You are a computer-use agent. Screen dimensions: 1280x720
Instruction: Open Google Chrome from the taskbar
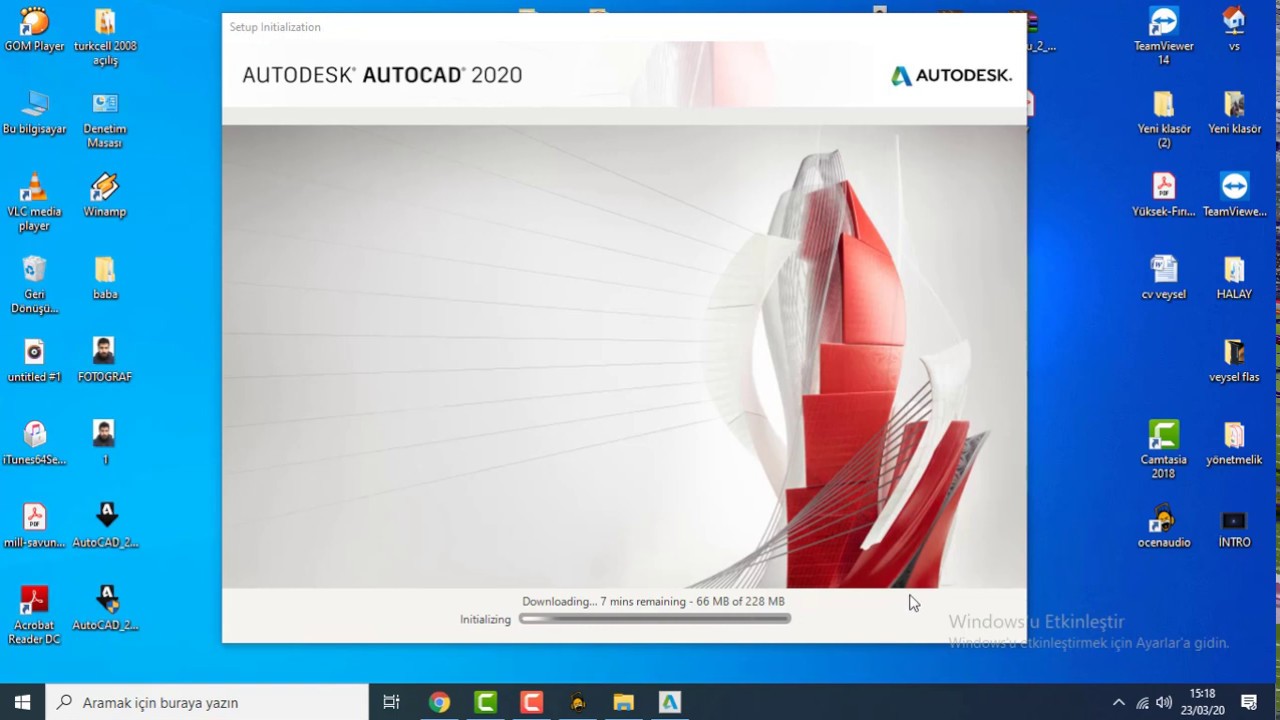click(439, 702)
